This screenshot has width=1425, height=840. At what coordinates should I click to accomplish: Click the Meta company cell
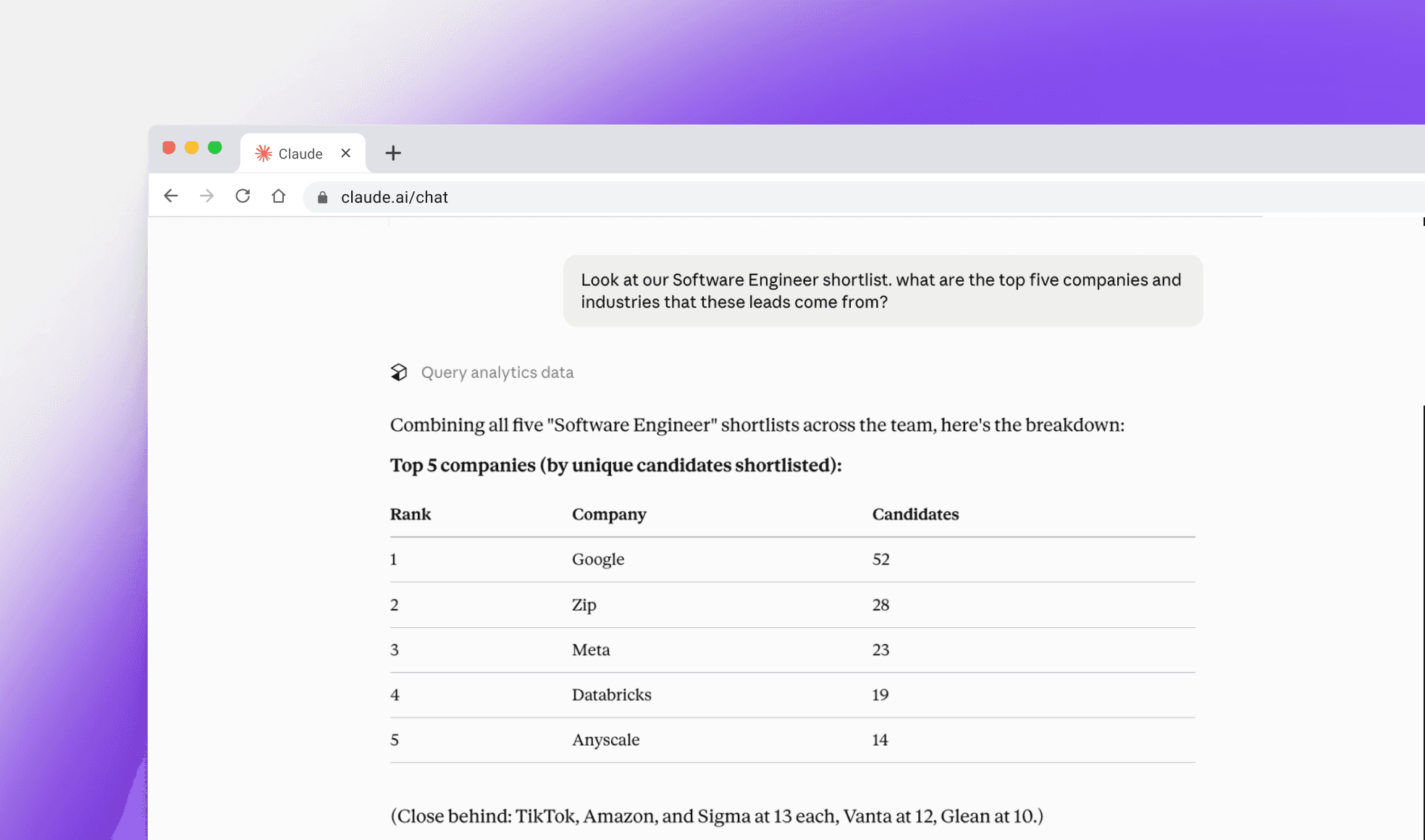[x=591, y=650]
